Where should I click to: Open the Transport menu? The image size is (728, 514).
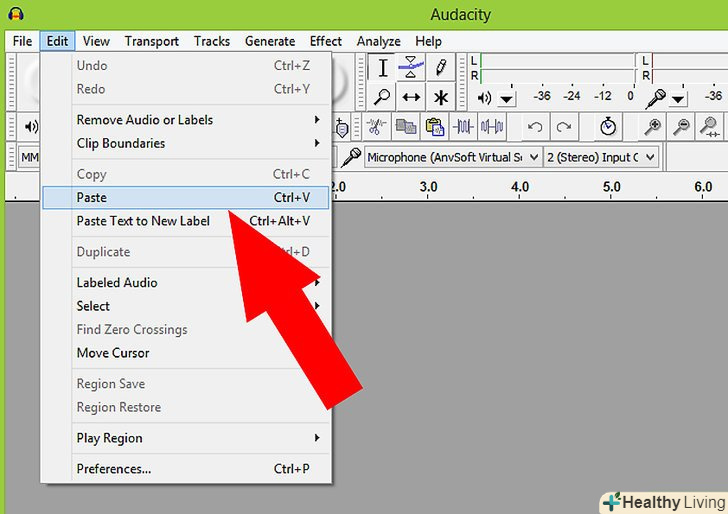coord(151,41)
